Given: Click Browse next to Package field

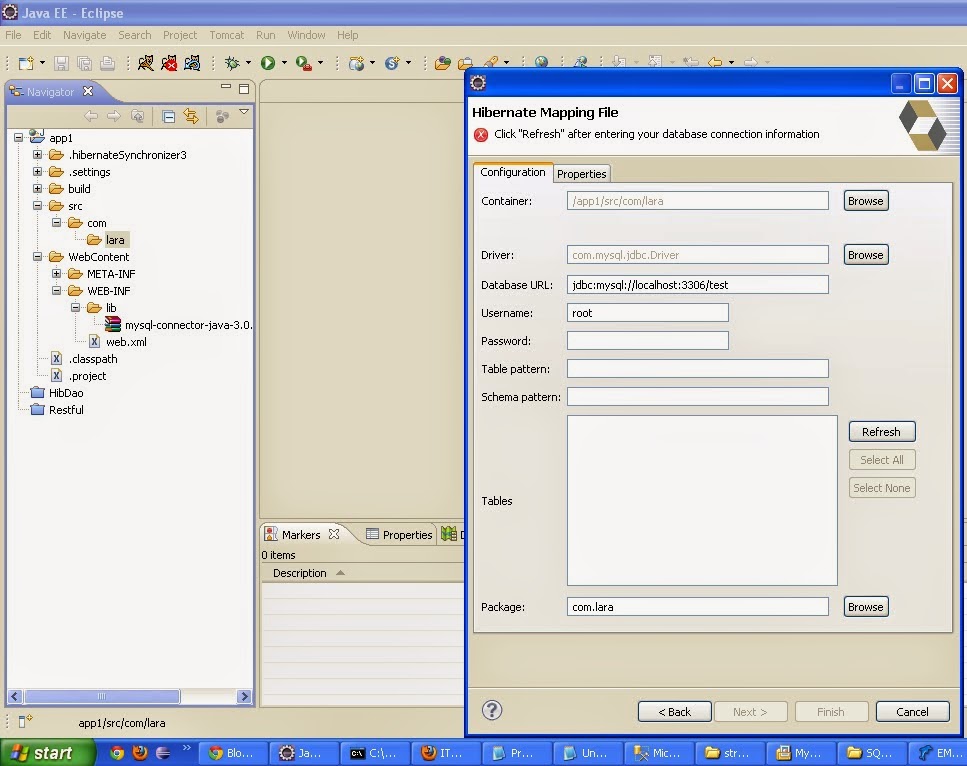Looking at the screenshot, I should coord(865,607).
